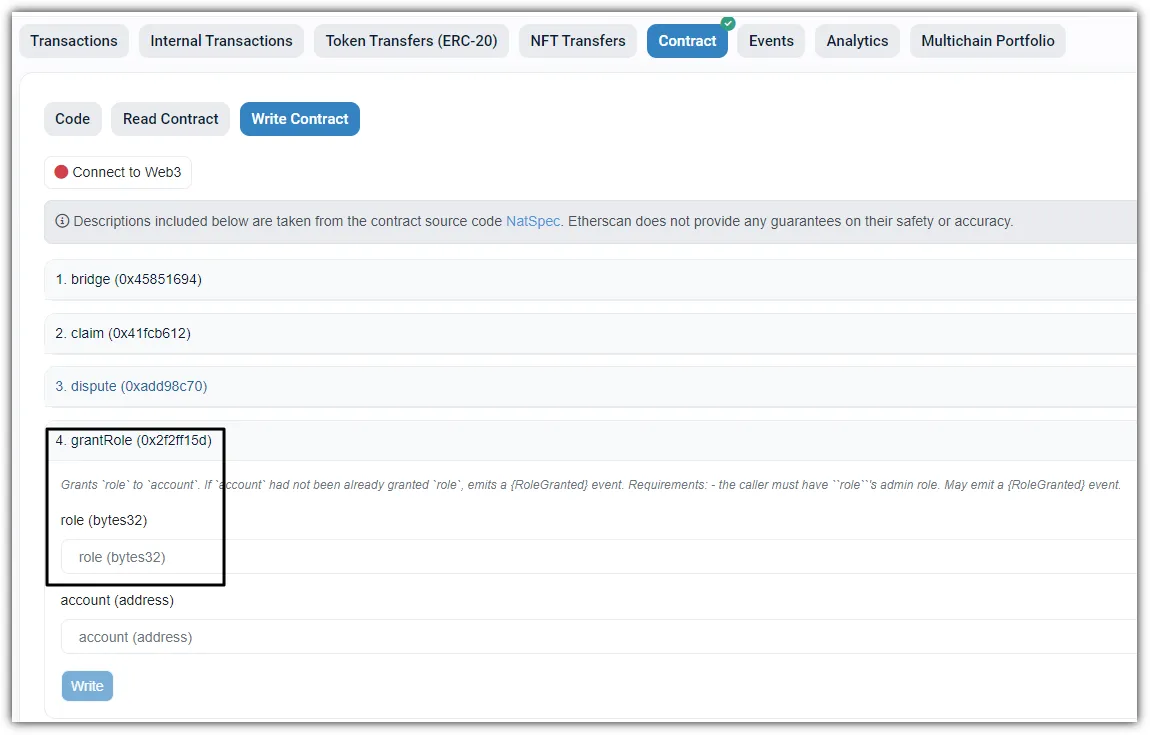Select the Write Contract button
1150x735 pixels.
300,119
